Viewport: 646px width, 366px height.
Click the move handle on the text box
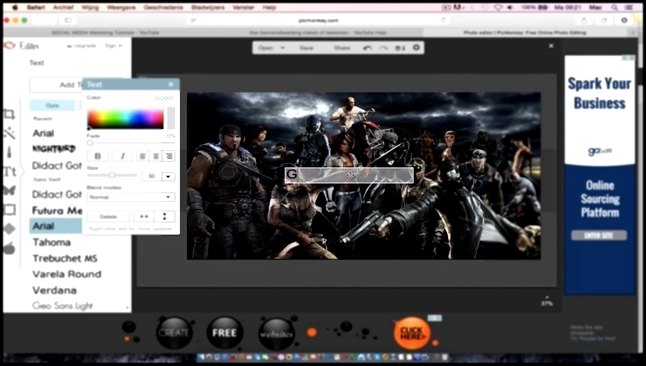point(350,175)
